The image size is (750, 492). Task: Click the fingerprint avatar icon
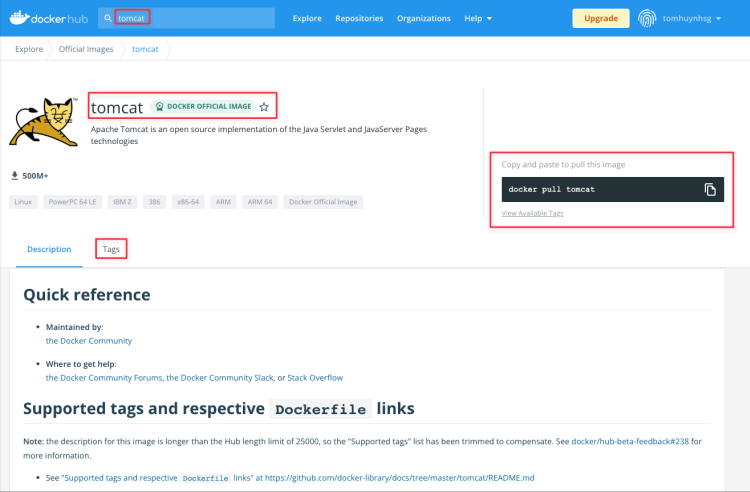647,18
